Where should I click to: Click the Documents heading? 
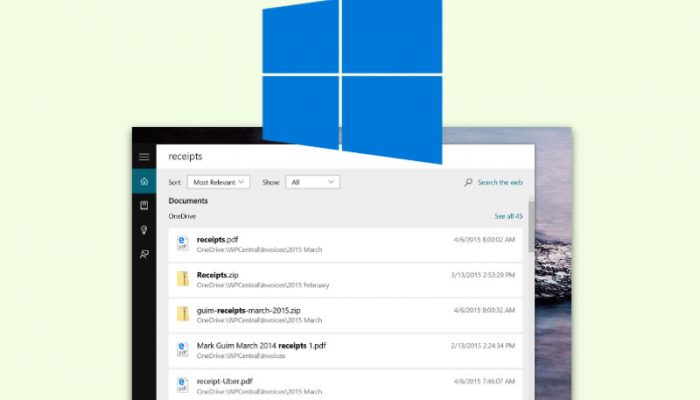[188, 201]
